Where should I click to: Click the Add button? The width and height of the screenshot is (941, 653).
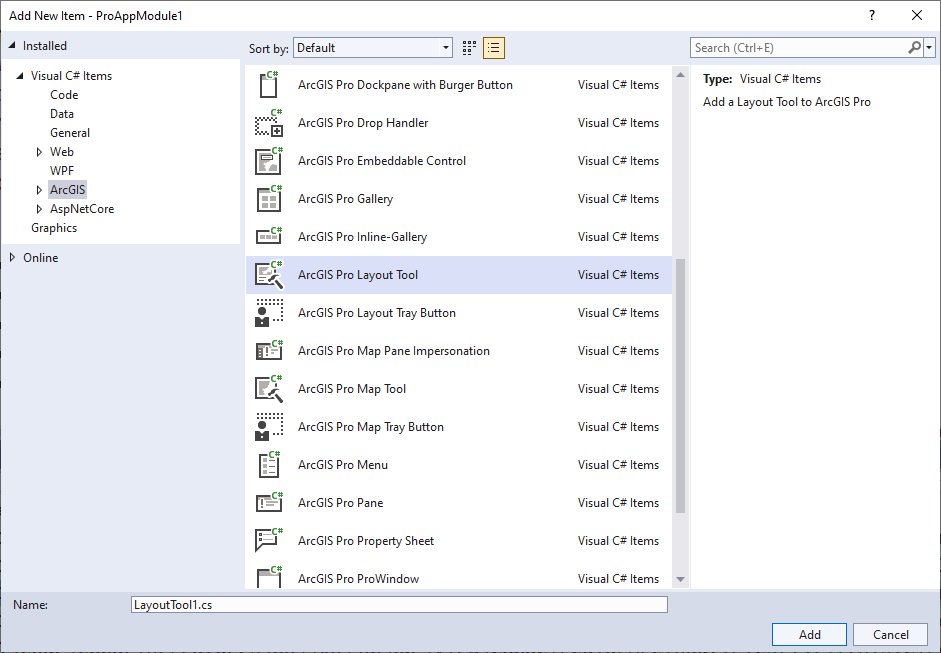point(808,634)
